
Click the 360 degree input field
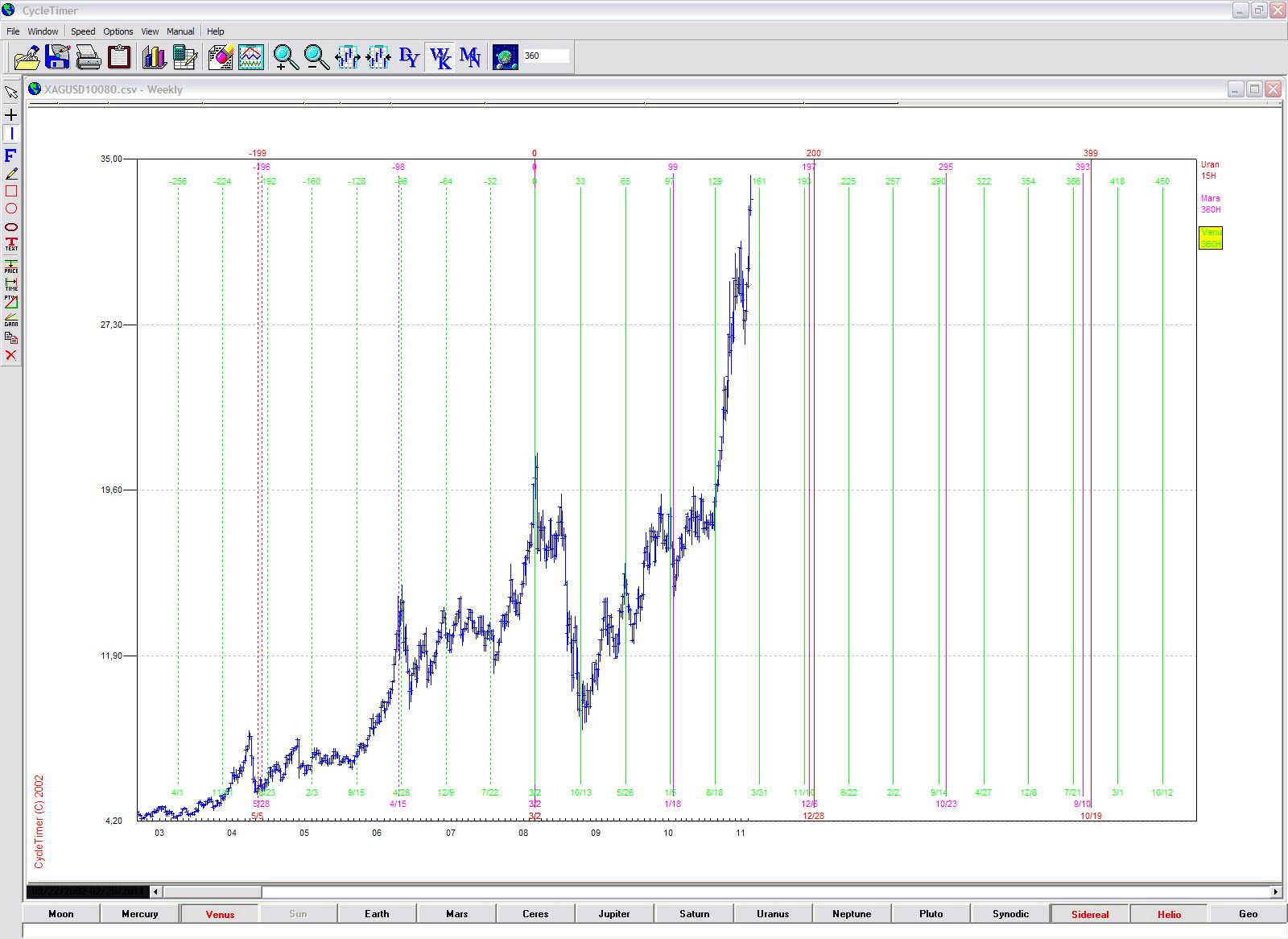pyautogui.click(x=545, y=56)
